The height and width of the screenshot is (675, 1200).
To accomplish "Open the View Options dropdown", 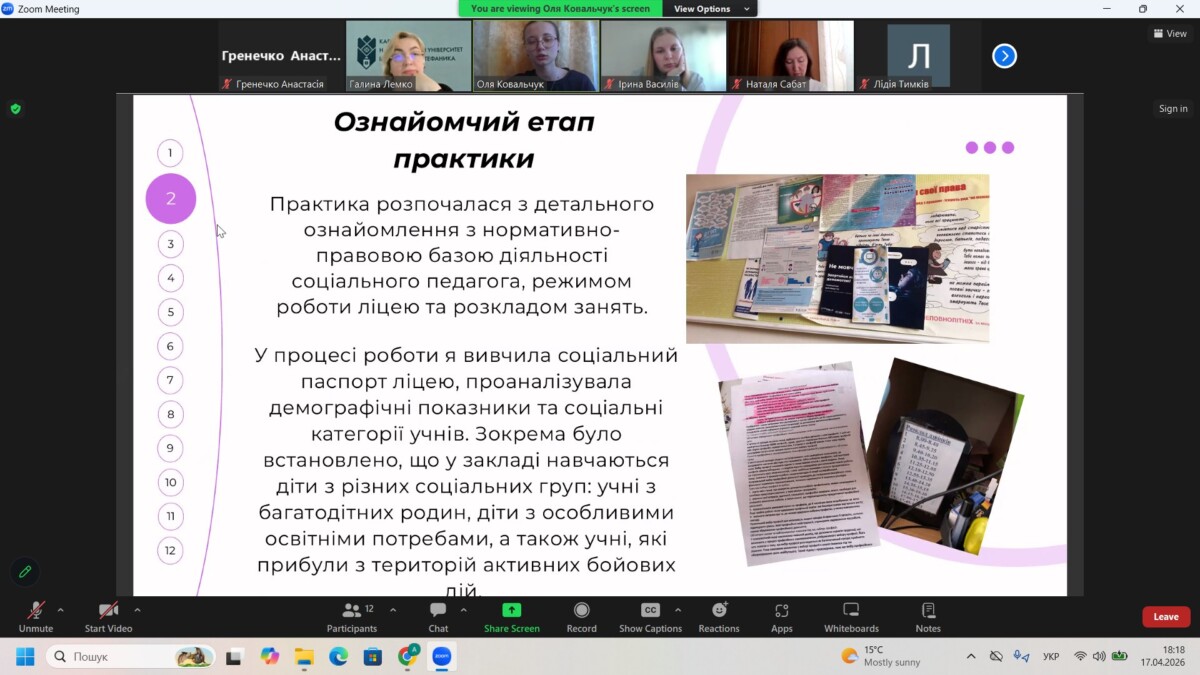I will [x=707, y=9].
